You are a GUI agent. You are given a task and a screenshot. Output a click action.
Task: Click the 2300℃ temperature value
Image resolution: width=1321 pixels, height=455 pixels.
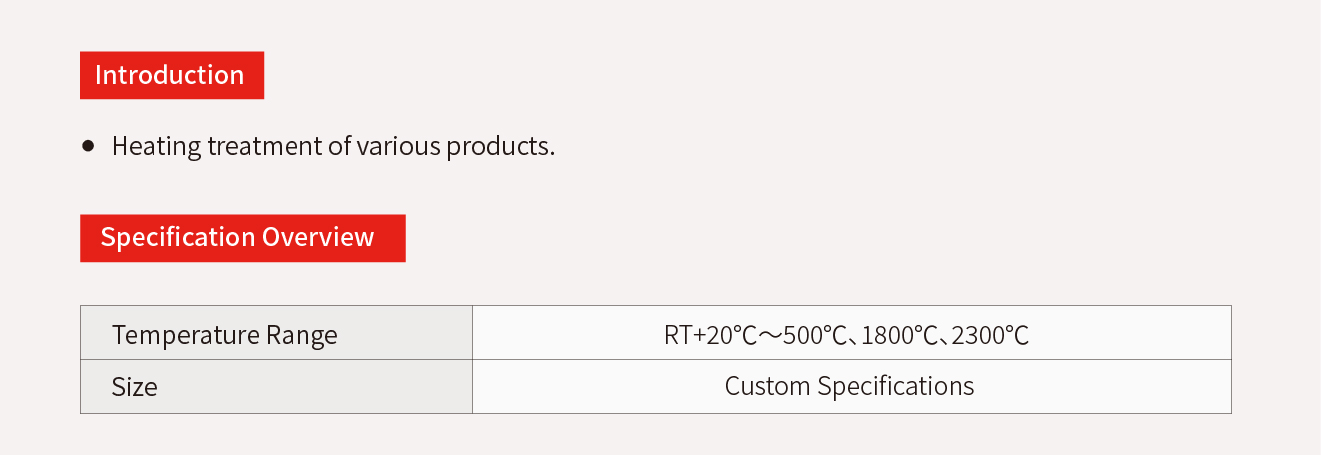click(x=990, y=335)
